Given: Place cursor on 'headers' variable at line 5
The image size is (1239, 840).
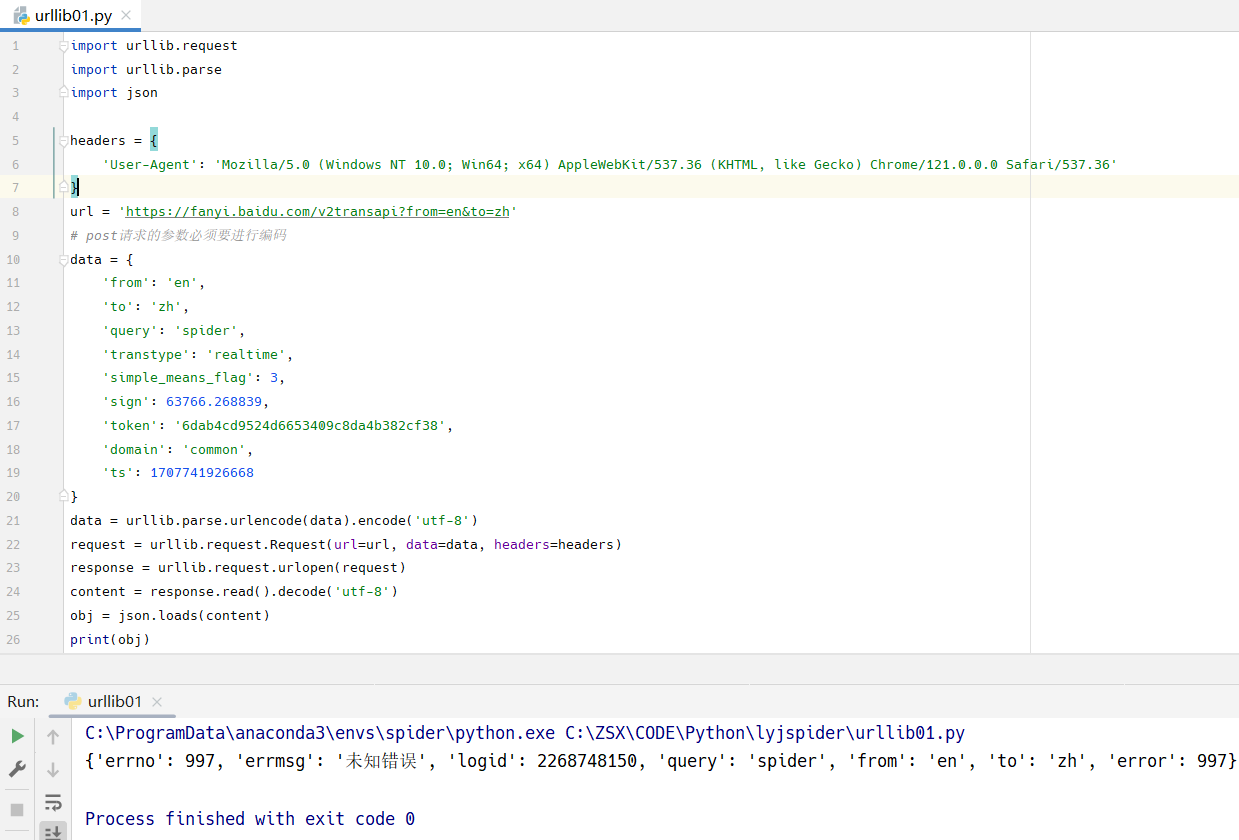Looking at the screenshot, I should point(98,140).
